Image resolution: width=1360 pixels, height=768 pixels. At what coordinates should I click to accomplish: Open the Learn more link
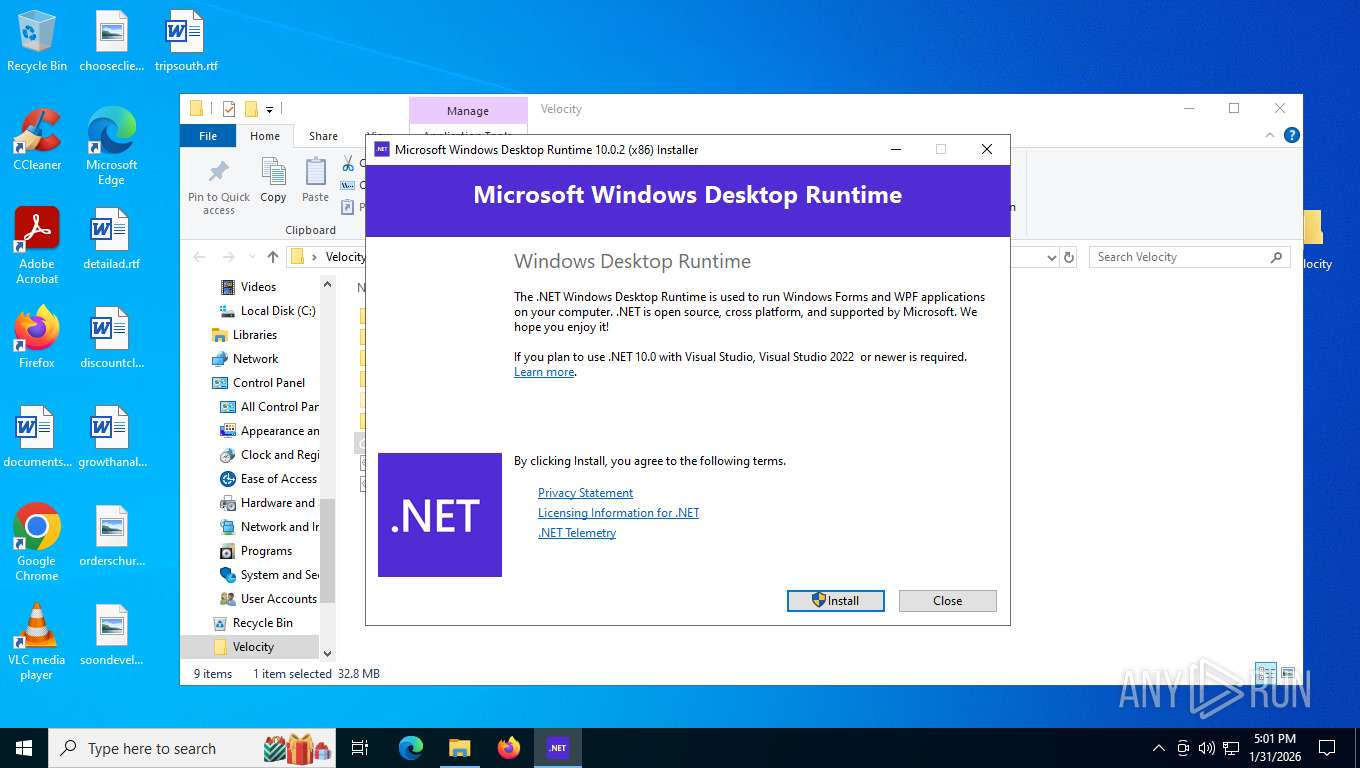tap(544, 372)
